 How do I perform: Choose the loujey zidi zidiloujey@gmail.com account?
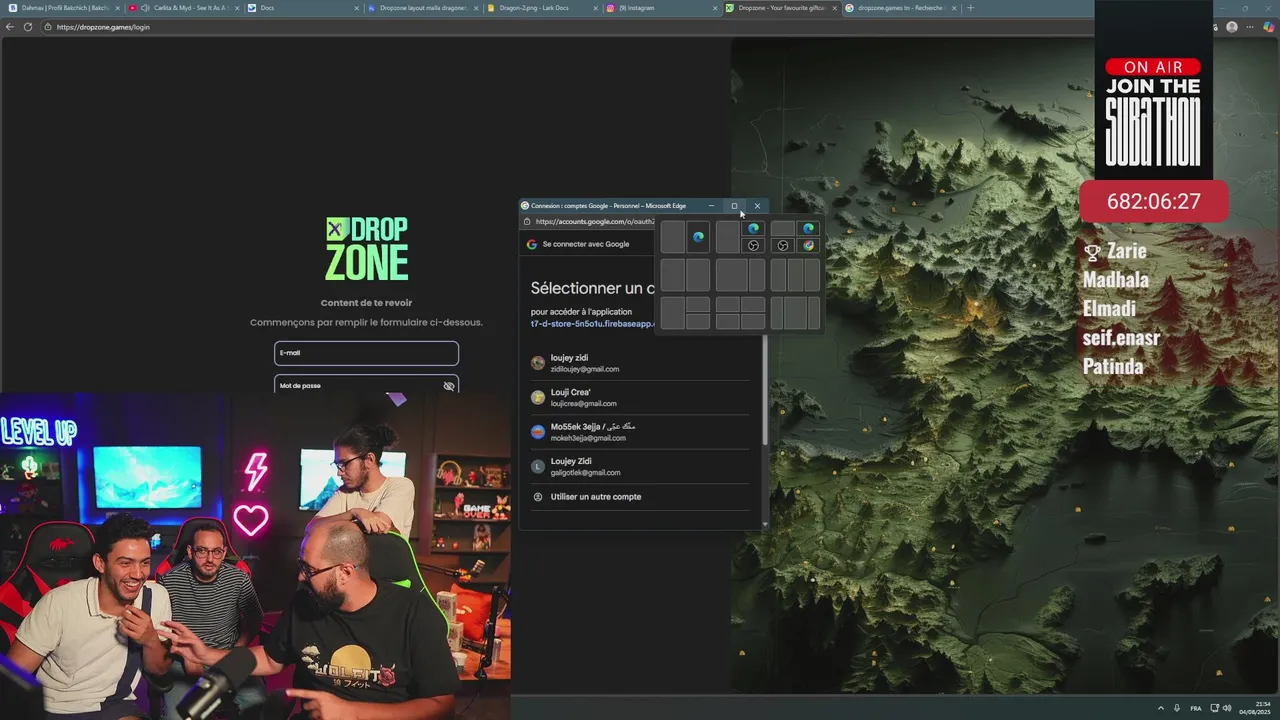[640, 363]
